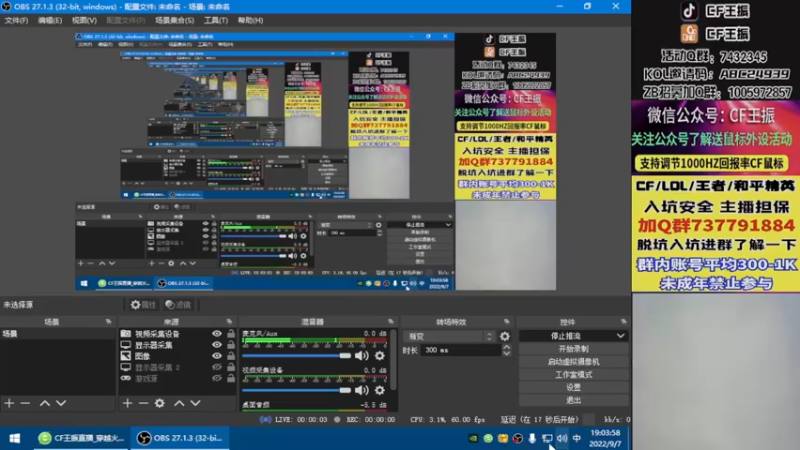Mute the 麦克风/Aux speaker icon

tap(362, 356)
